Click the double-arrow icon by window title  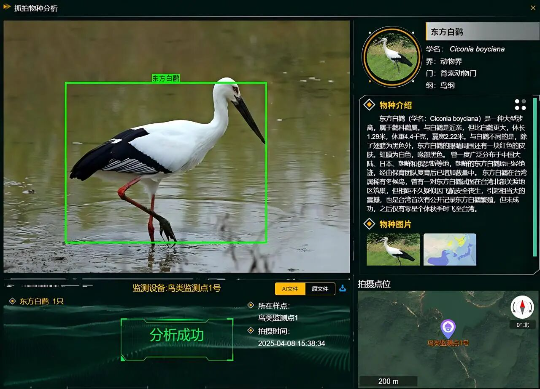[x=7, y=7]
